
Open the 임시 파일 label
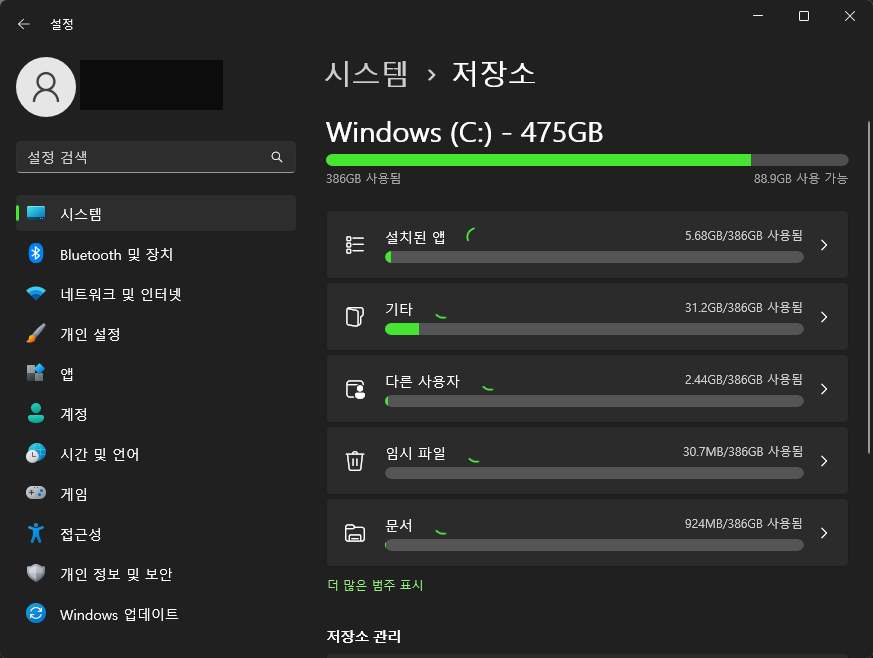tap(415, 453)
